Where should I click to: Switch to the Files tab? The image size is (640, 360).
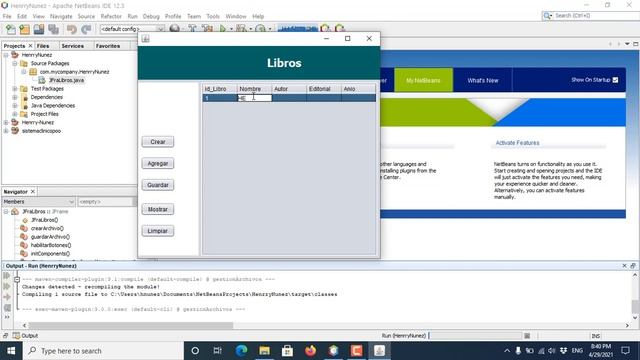click(x=43, y=46)
